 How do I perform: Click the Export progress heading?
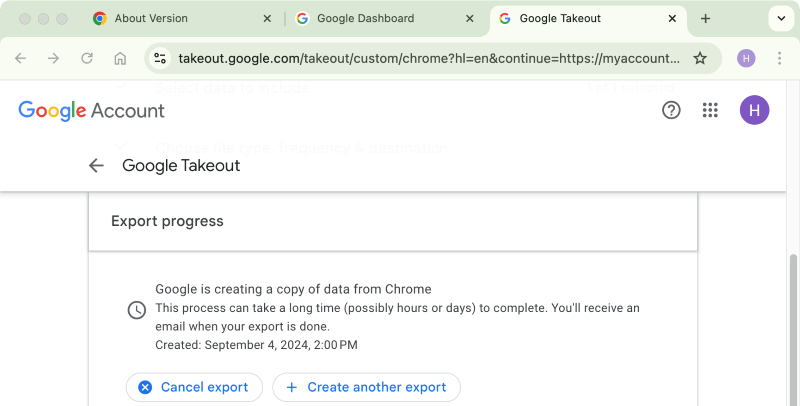pyautogui.click(x=167, y=221)
